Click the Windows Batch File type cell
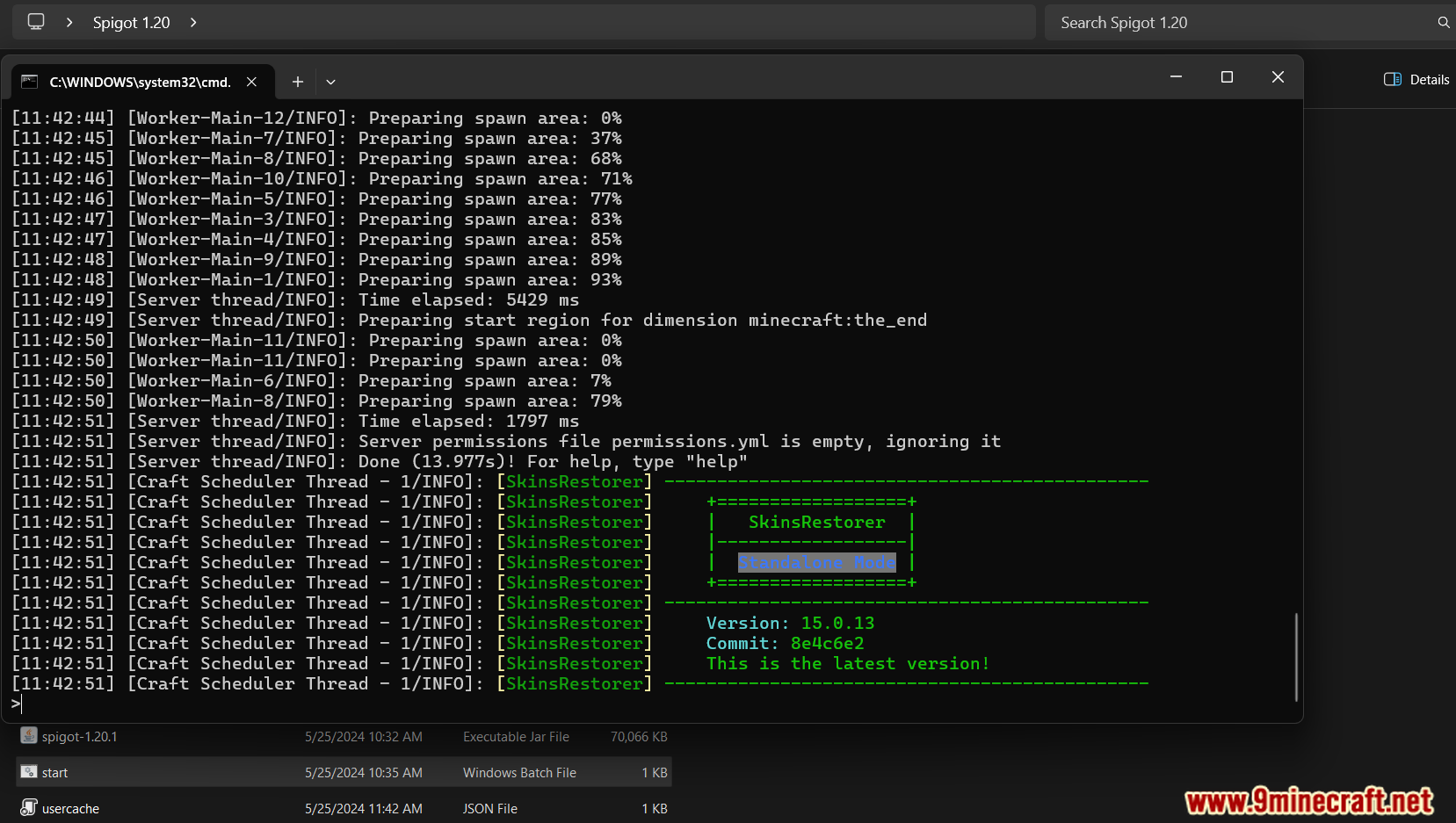 tap(519, 773)
